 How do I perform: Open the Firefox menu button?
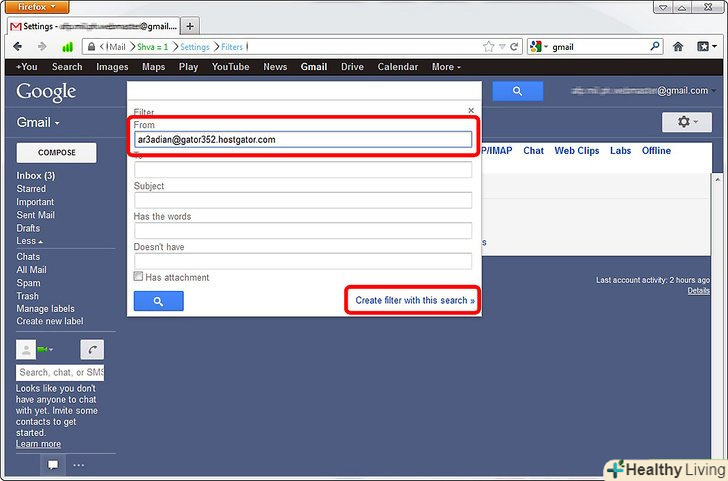coord(37,6)
